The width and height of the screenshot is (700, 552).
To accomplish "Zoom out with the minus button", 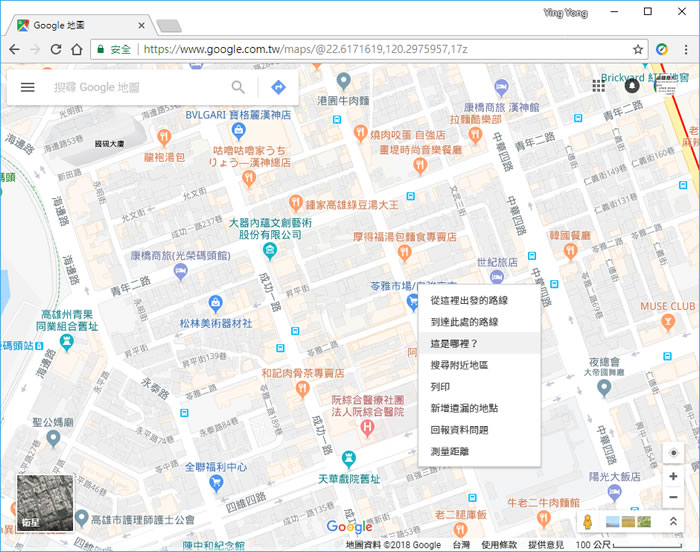I will click(673, 498).
